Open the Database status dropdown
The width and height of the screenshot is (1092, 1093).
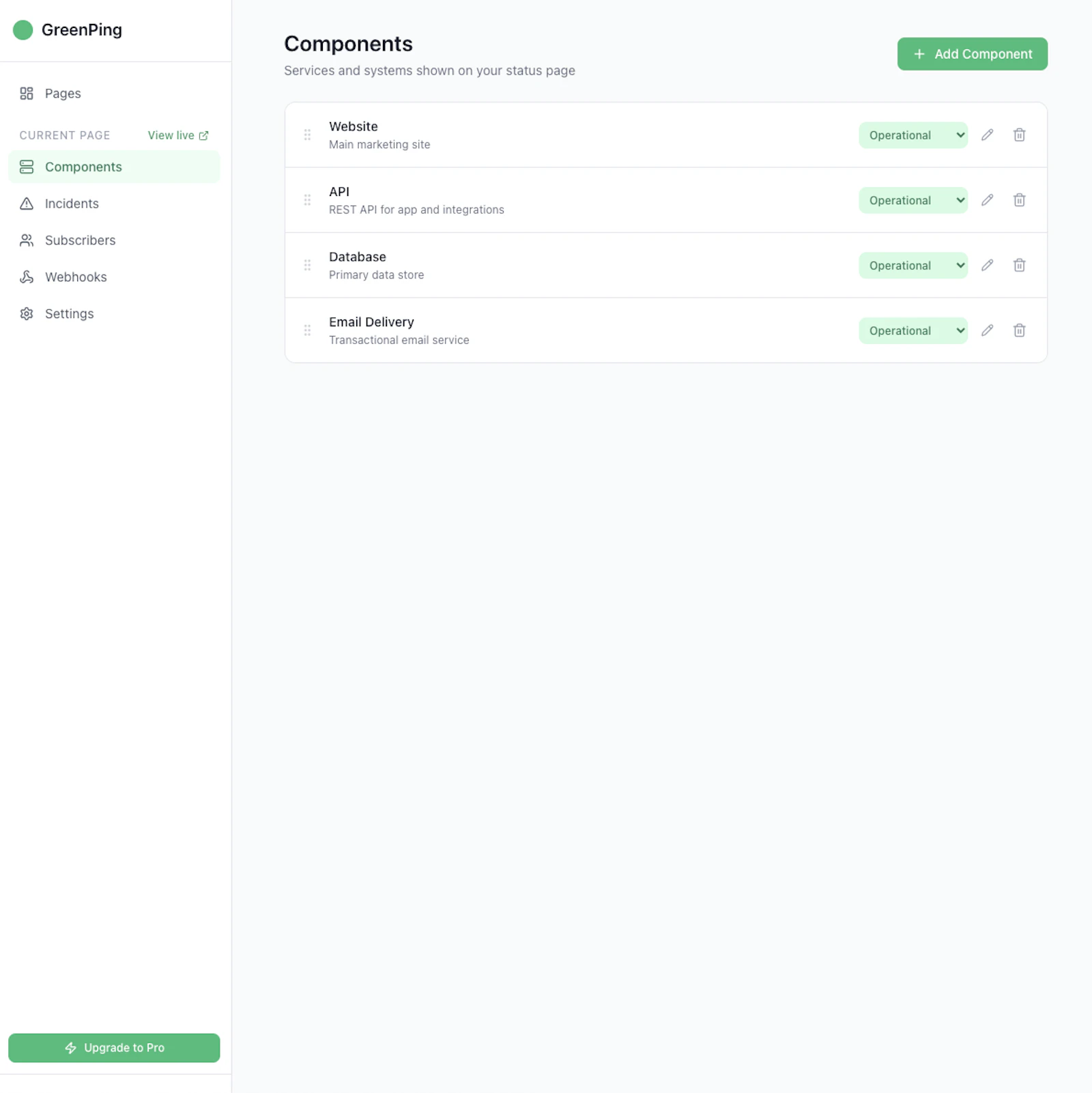pyautogui.click(x=913, y=266)
